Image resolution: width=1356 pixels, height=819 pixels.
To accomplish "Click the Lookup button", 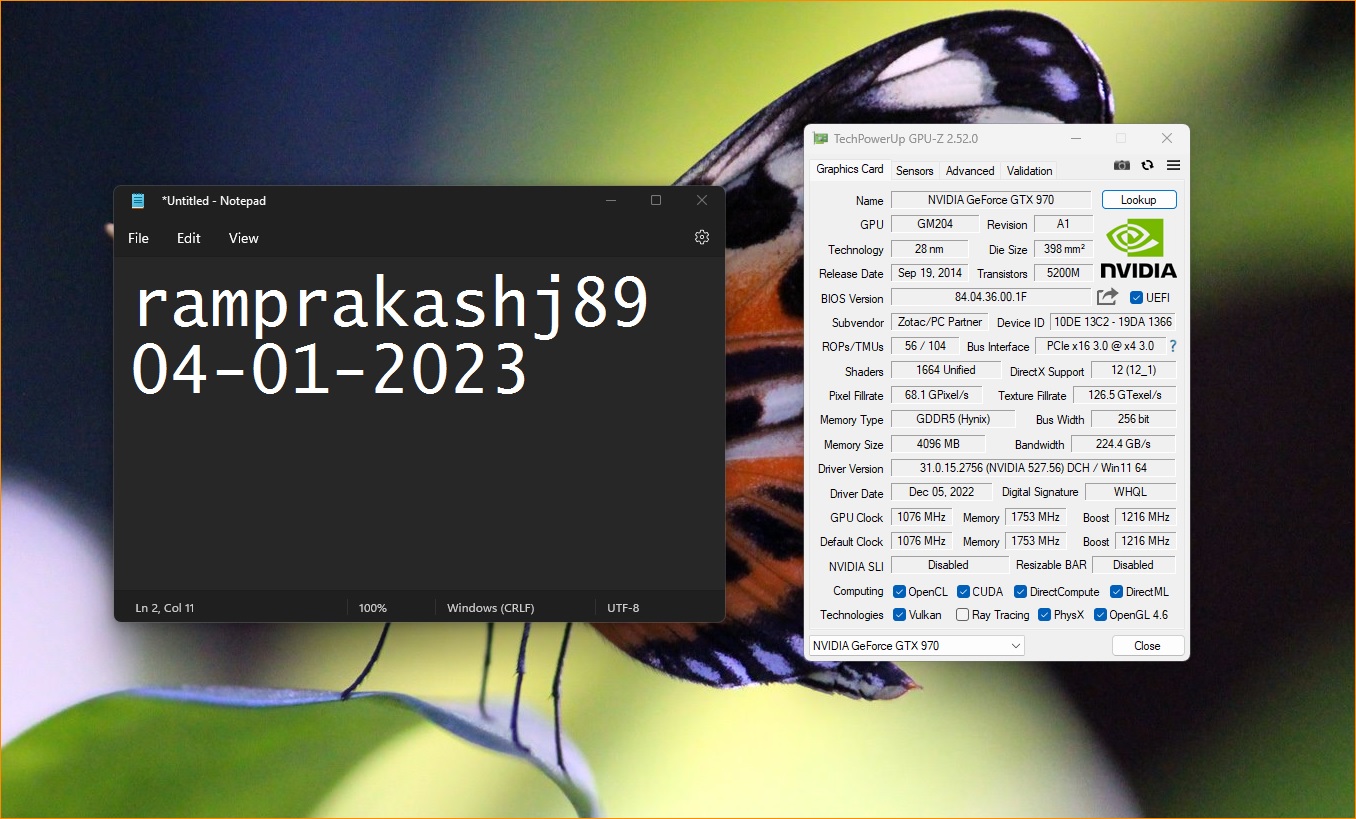I will 1138,200.
